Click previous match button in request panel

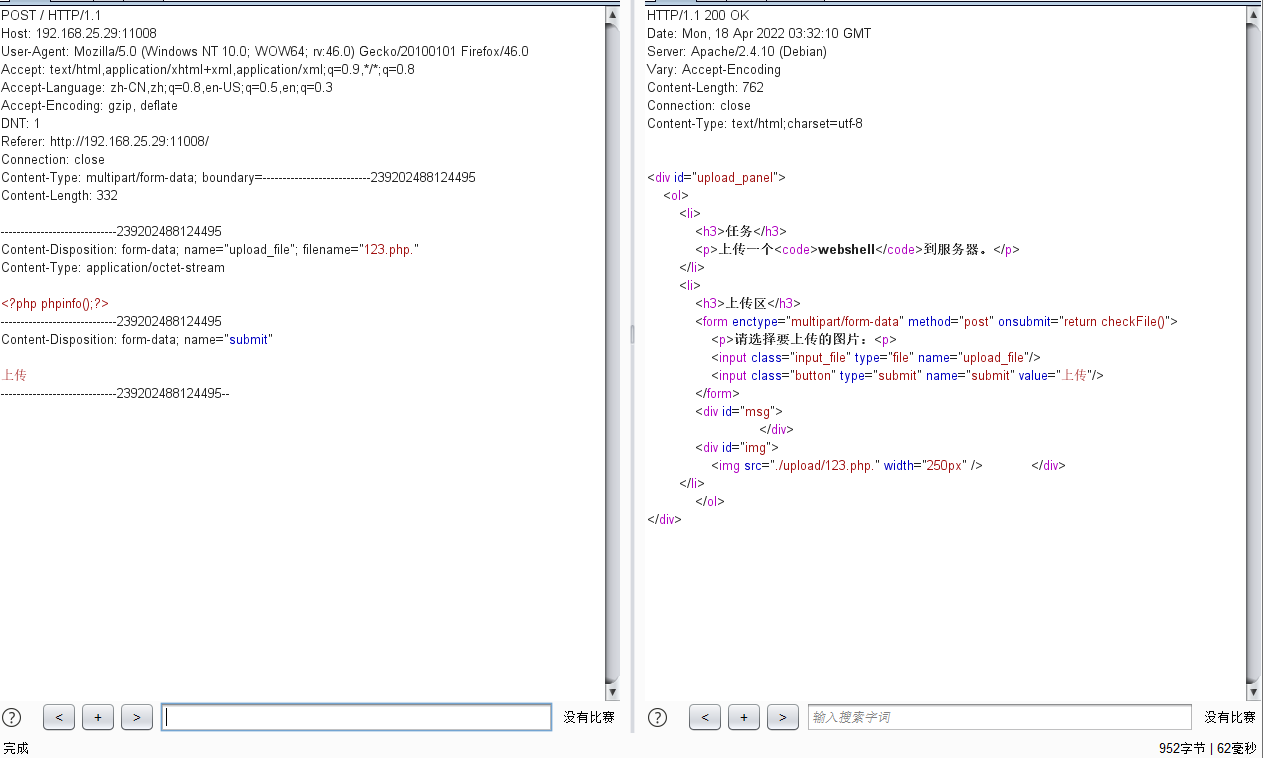pos(59,717)
